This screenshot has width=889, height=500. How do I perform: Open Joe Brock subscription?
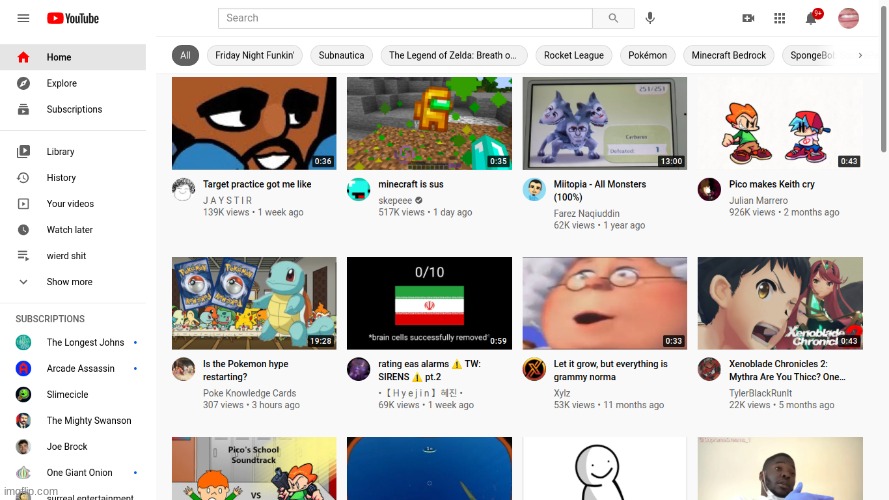[x=73, y=447]
